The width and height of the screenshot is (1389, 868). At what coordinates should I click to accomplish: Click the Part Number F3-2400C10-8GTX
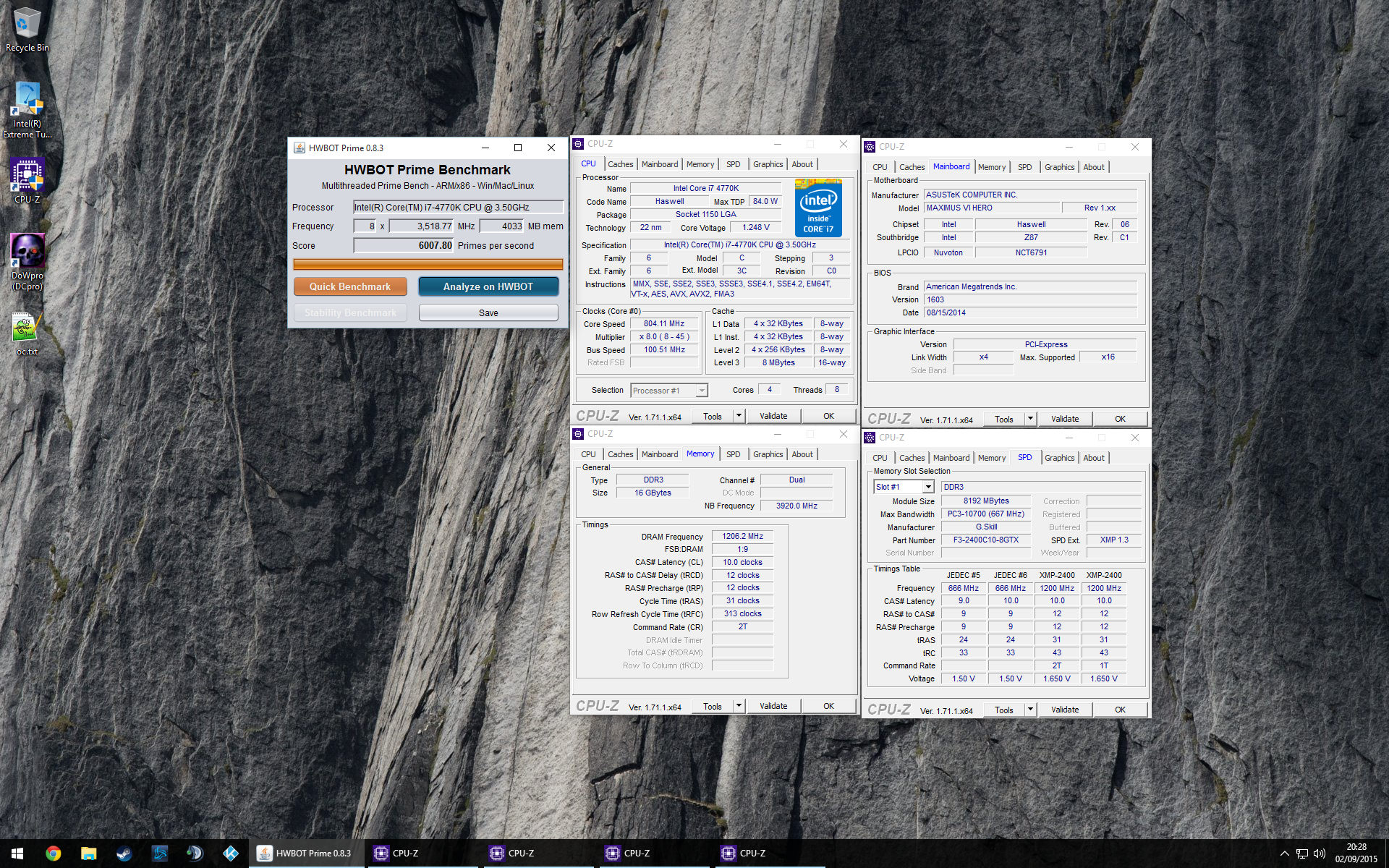point(985,540)
